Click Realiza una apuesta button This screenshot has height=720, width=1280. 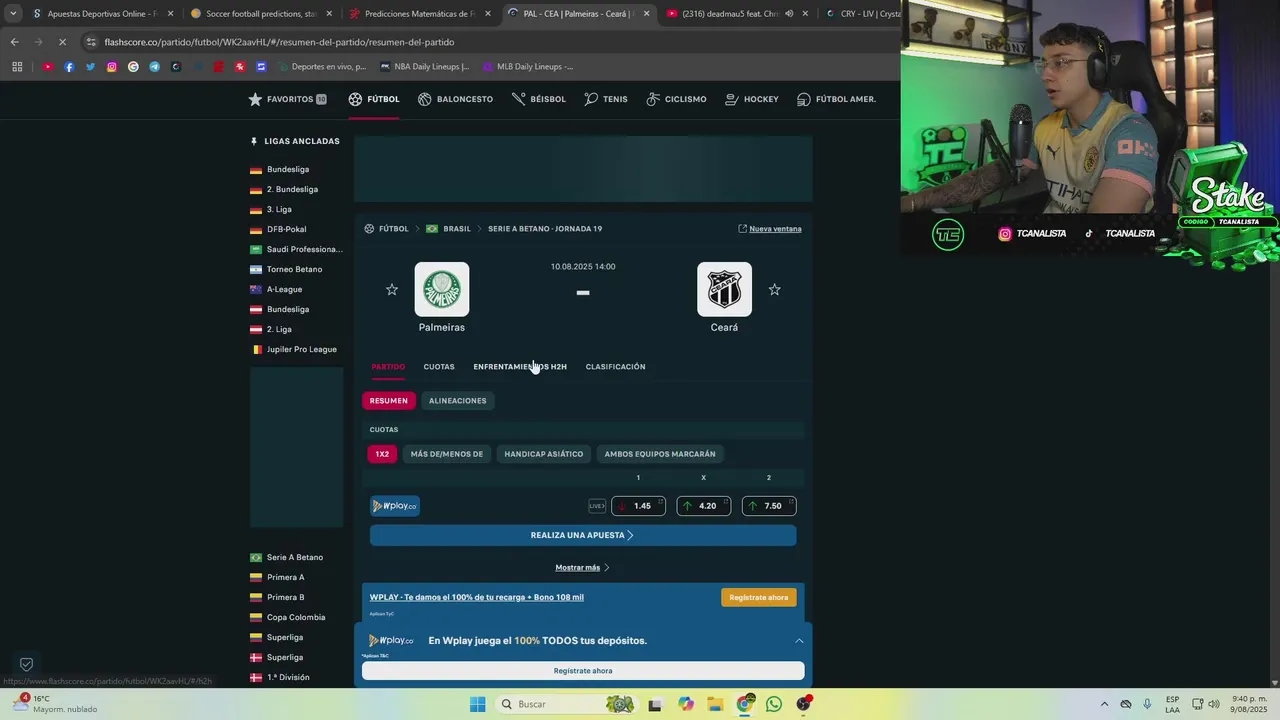[583, 535]
